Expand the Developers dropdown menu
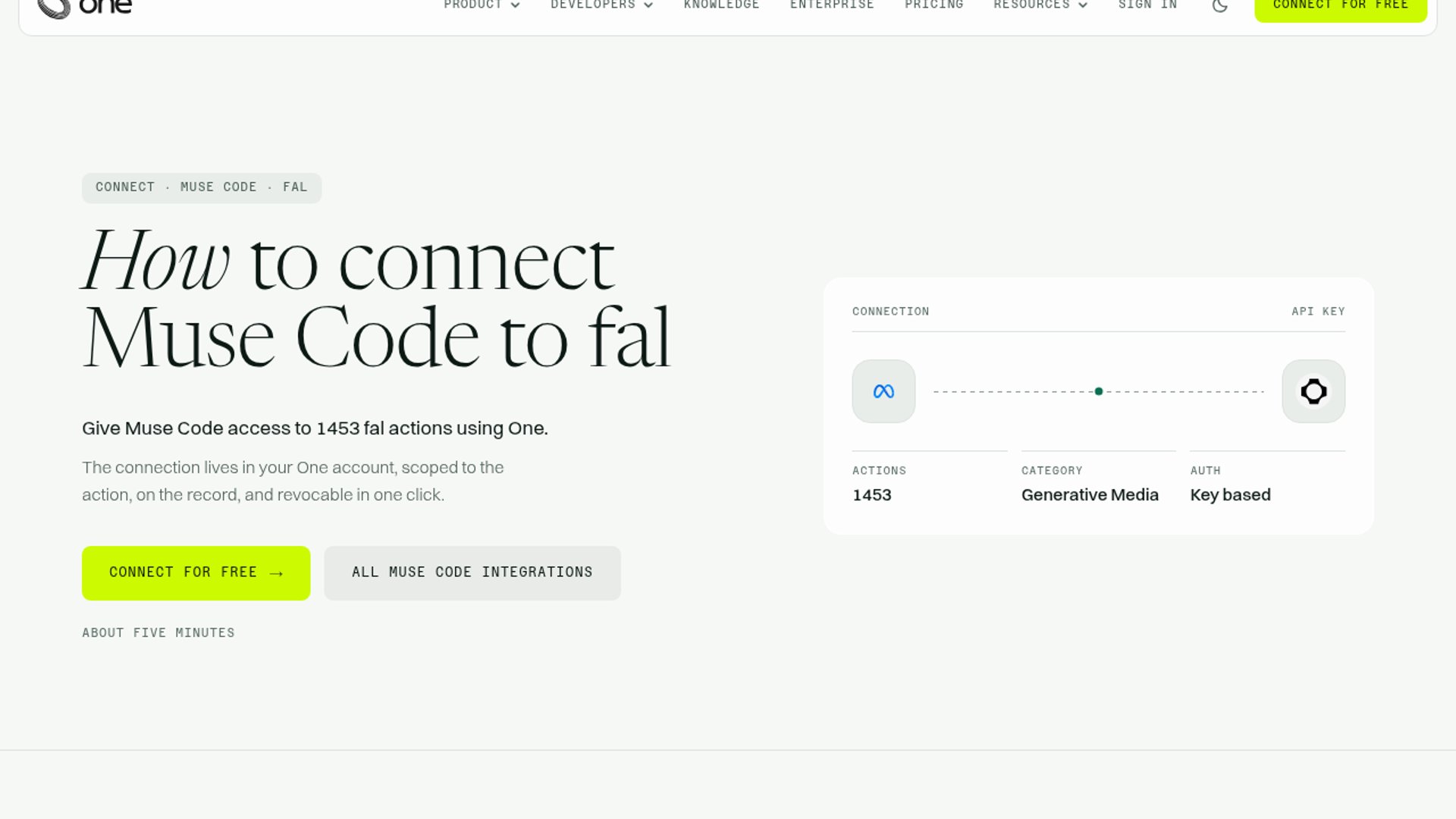1456x819 pixels. tap(601, 5)
